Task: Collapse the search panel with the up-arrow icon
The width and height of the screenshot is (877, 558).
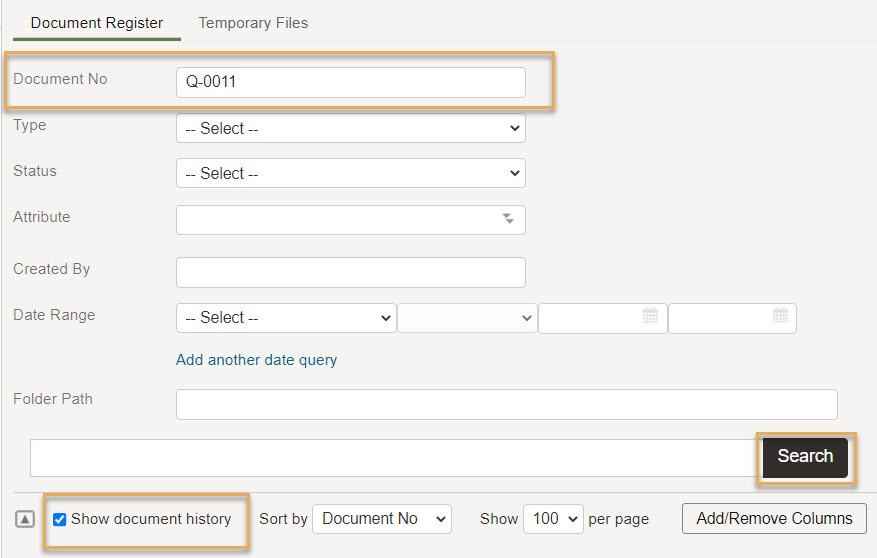Action: tap(25, 519)
